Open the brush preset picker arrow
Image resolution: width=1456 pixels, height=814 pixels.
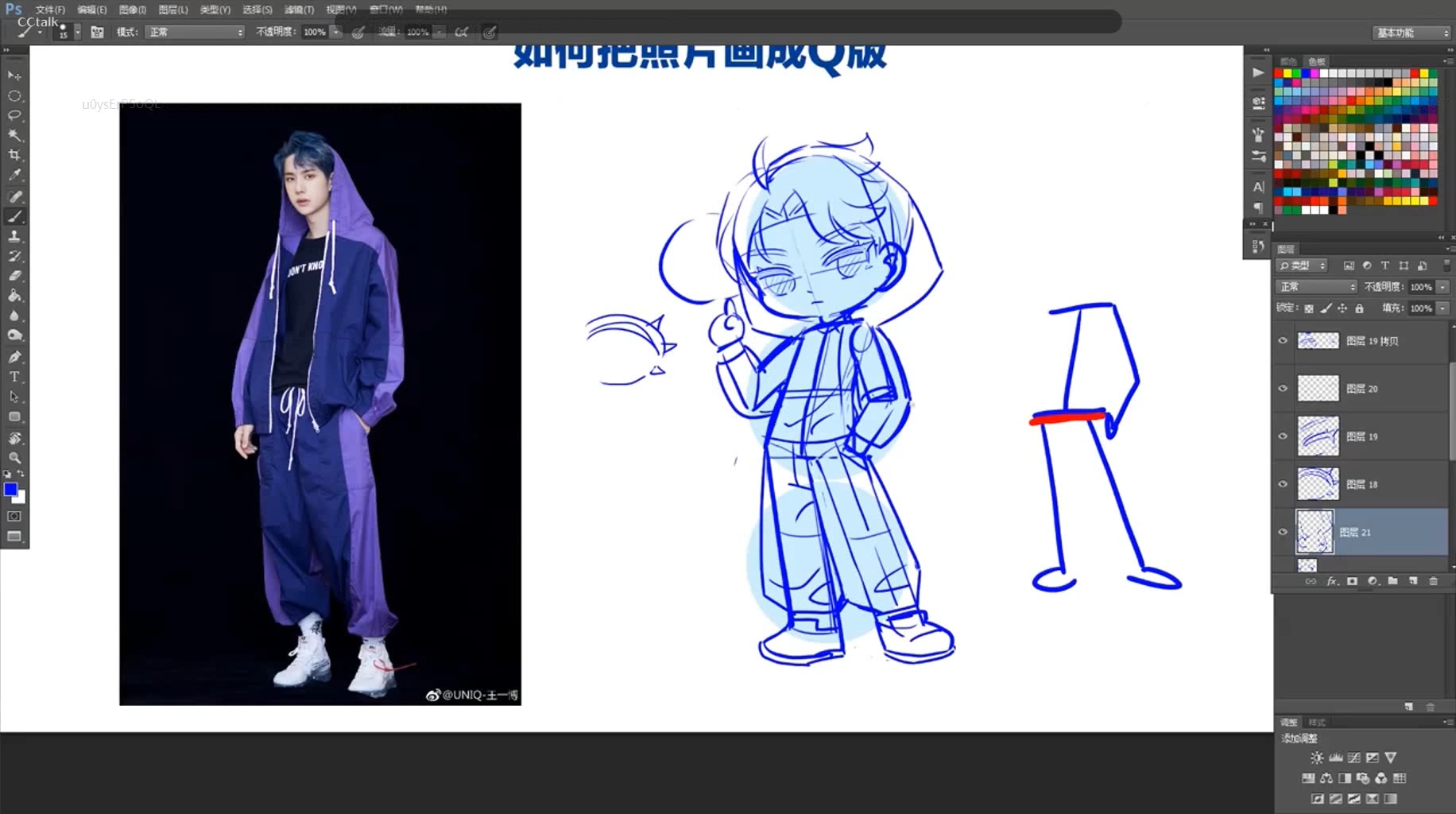[77, 32]
